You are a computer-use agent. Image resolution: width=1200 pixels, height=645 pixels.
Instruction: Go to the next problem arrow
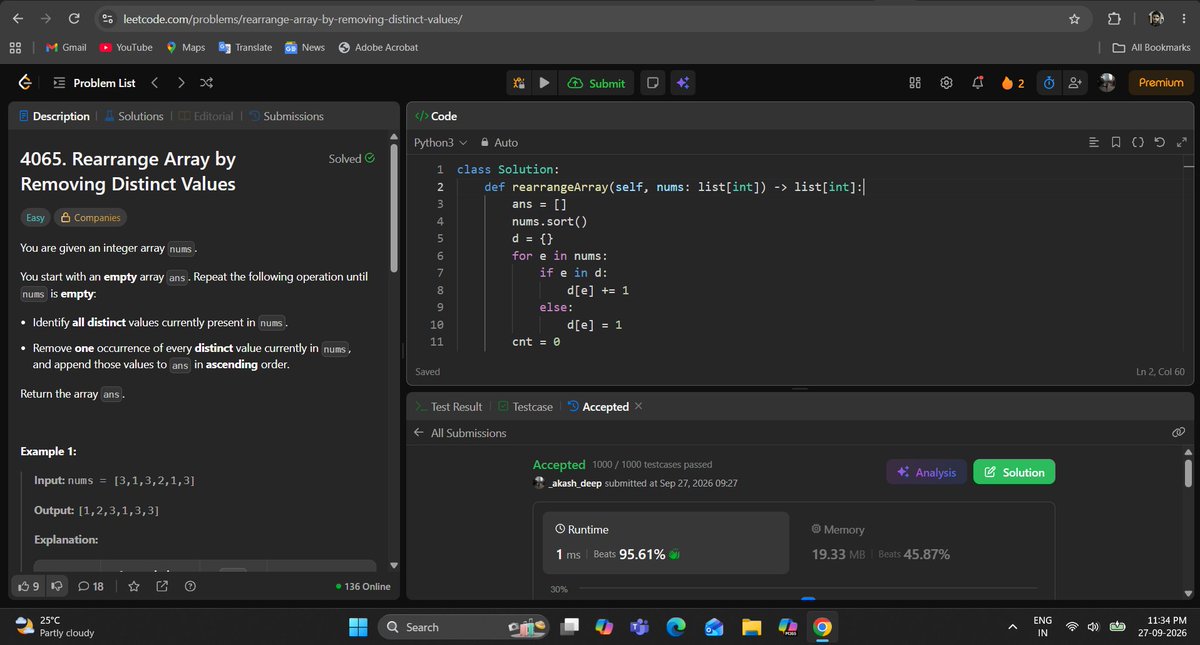tap(181, 83)
